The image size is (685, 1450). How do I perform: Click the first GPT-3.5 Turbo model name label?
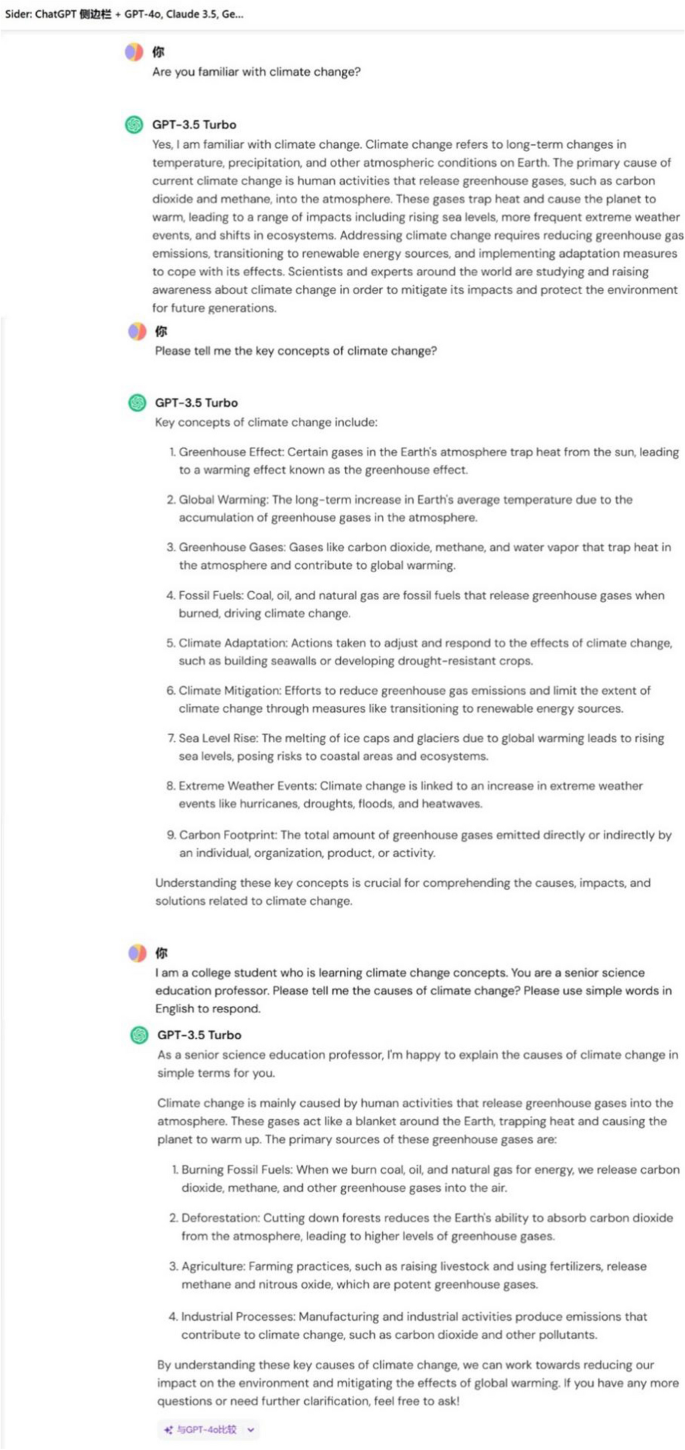point(195,125)
